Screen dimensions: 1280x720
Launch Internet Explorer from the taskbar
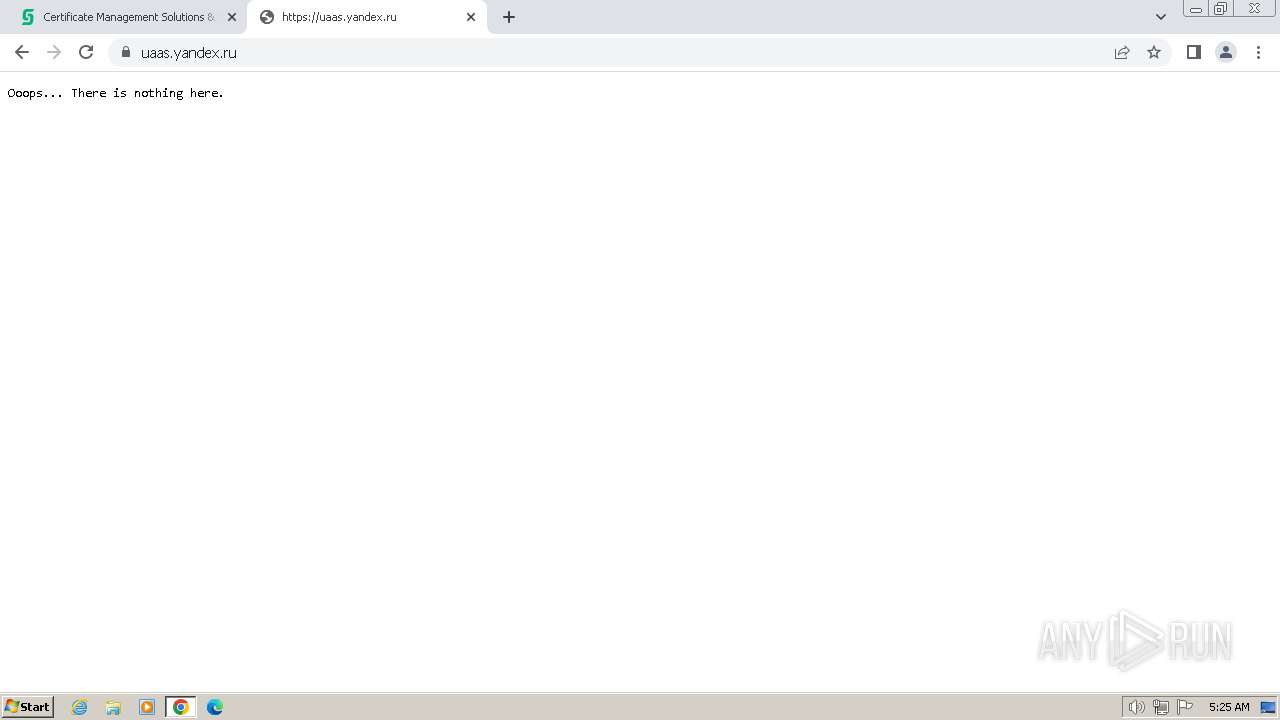[80, 707]
